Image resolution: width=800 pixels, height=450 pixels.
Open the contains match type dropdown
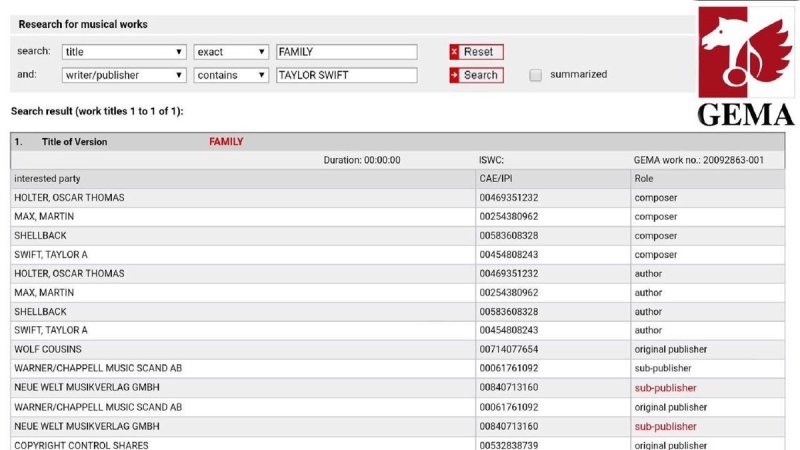click(x=231, y=75)
